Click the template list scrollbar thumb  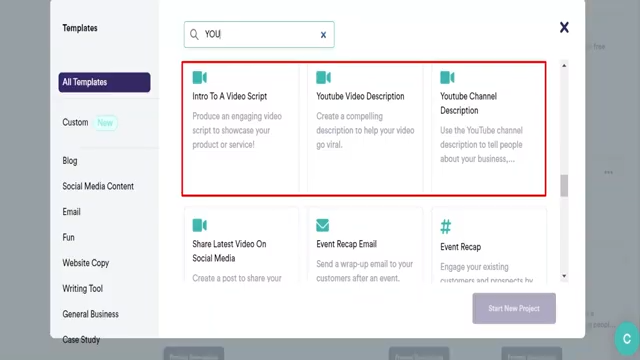pos(564,186)
